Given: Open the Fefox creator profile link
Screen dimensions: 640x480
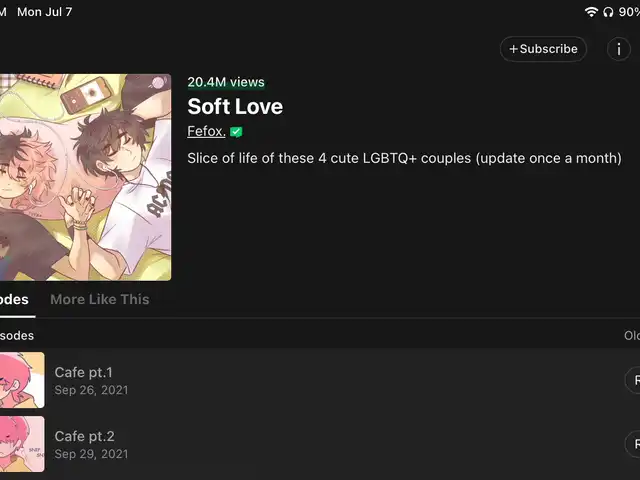Looking at the screenshot, I should [206, 132].
